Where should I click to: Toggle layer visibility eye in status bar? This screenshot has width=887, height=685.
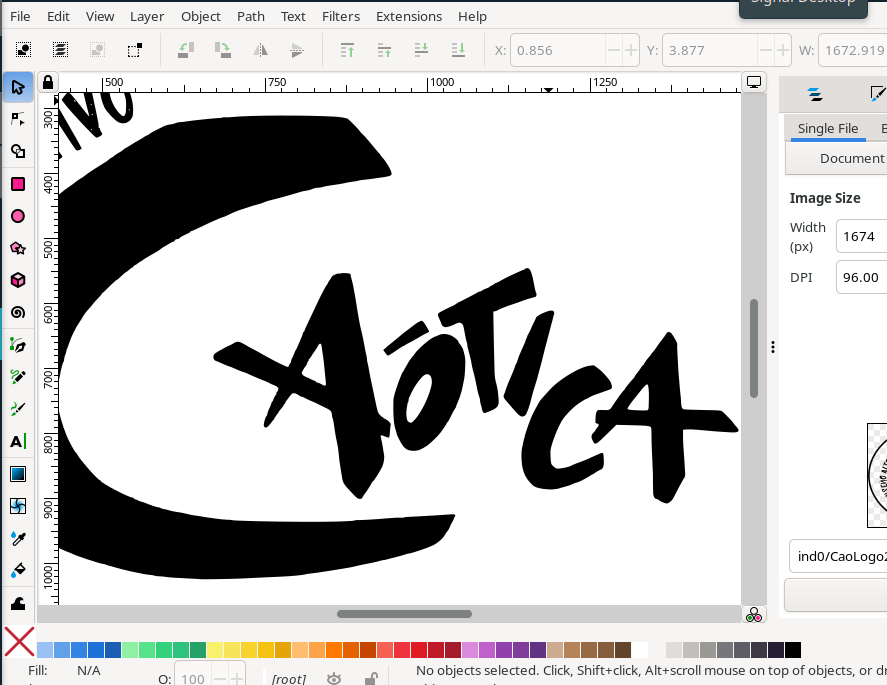tap(334, 679)
